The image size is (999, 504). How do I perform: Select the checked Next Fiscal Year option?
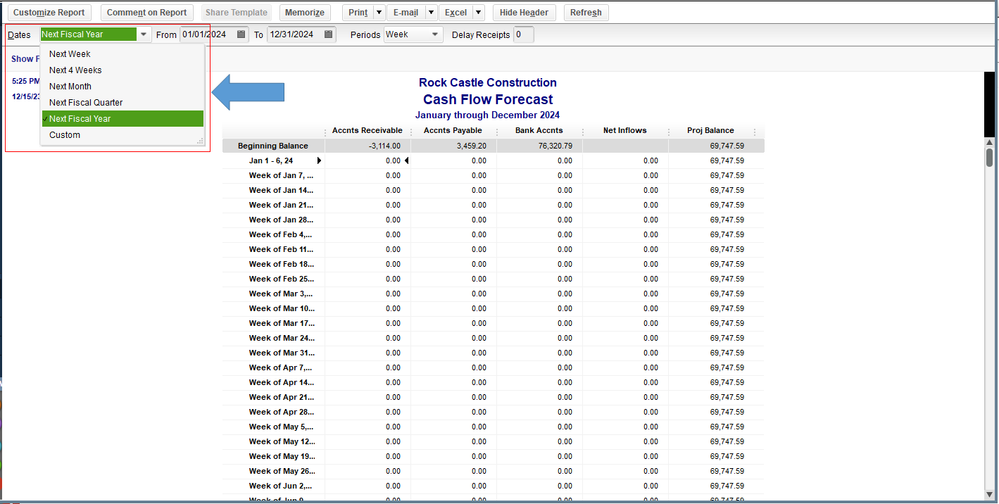tap(122, 119)
